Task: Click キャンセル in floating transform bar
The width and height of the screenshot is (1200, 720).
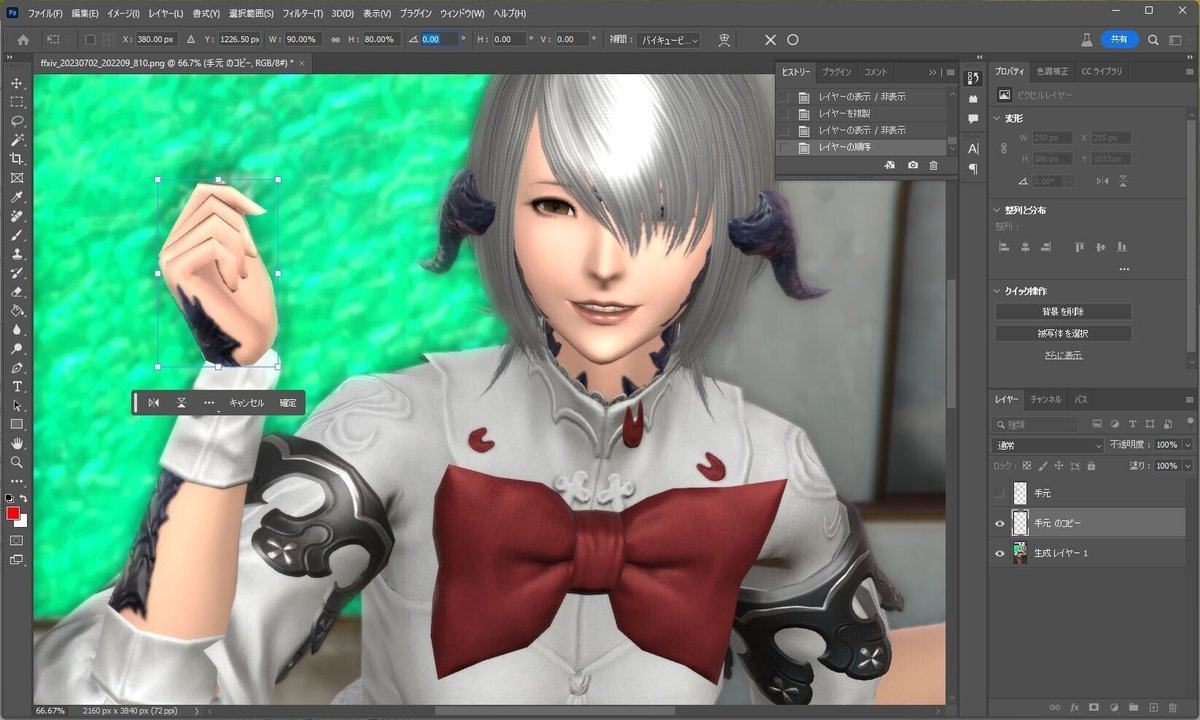Action: [247, 403]
